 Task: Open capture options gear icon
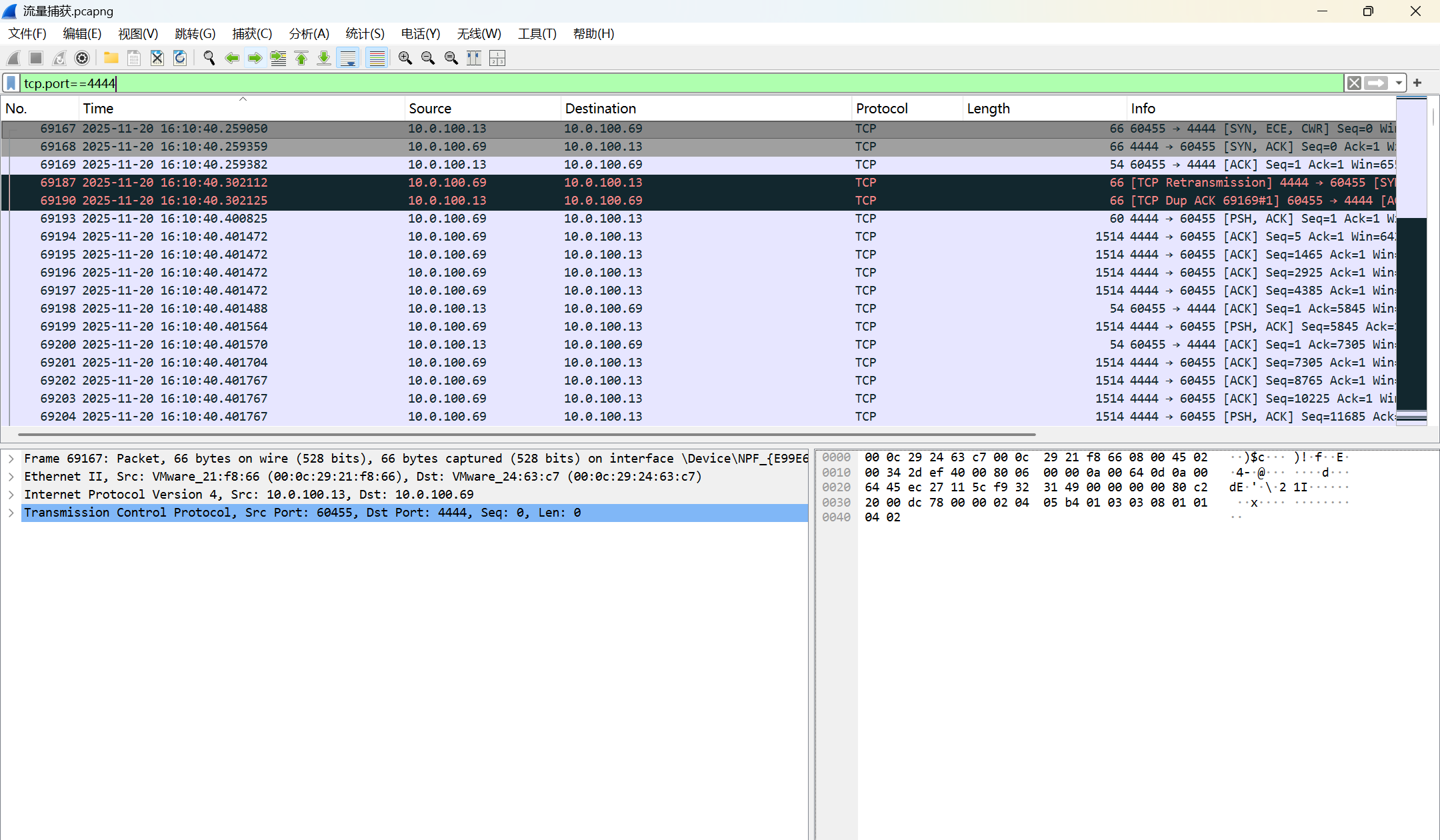click(x=82, y=59)
